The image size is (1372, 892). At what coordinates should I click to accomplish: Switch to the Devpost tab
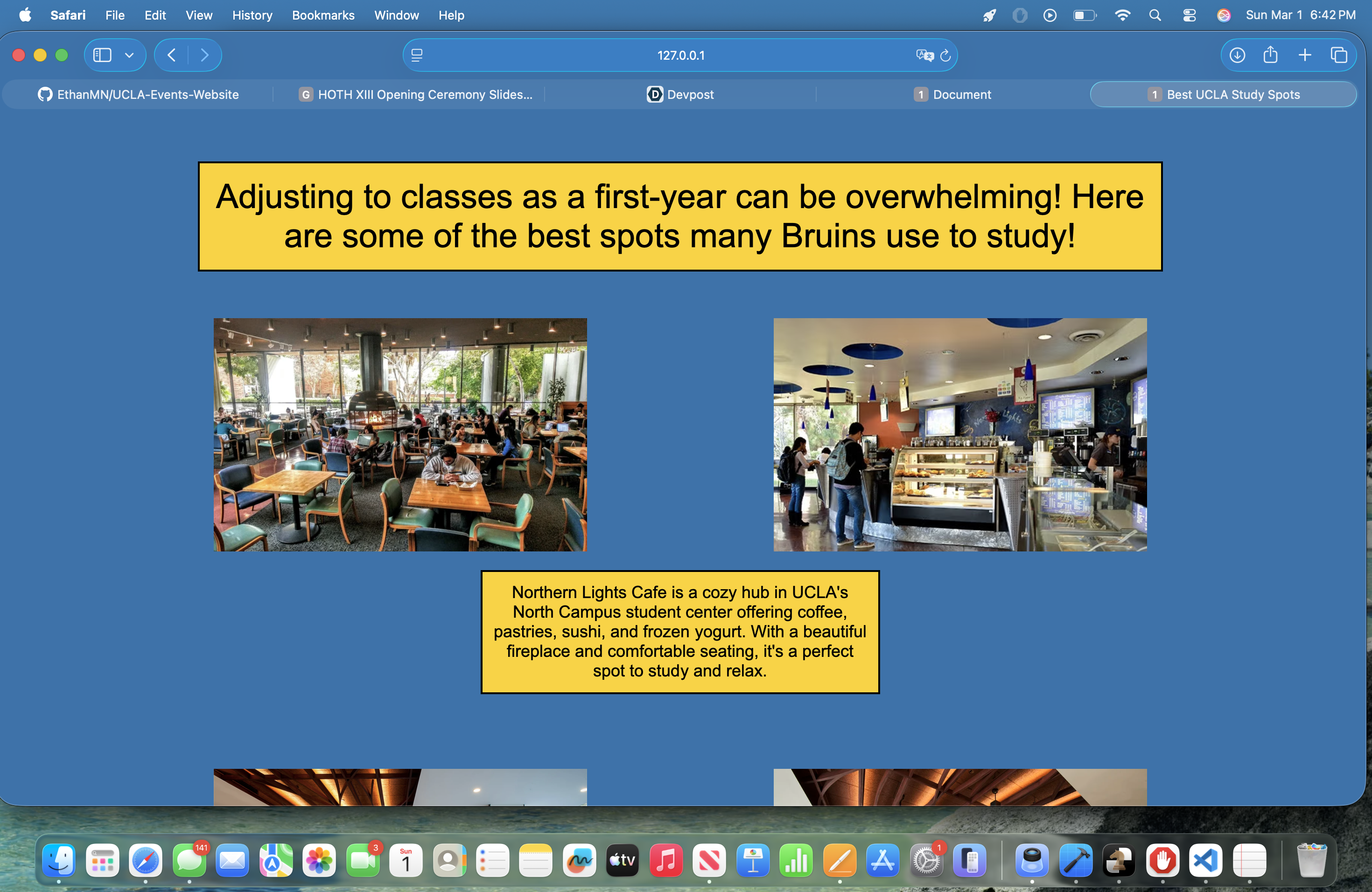click(x=680, y=95)
